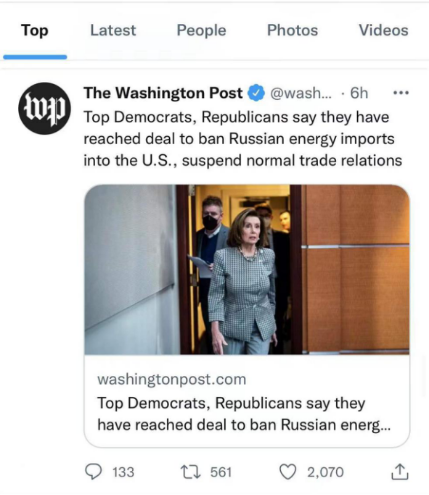
Task: Like the tweet with heart icon
Action: click(x=287, y=472)
